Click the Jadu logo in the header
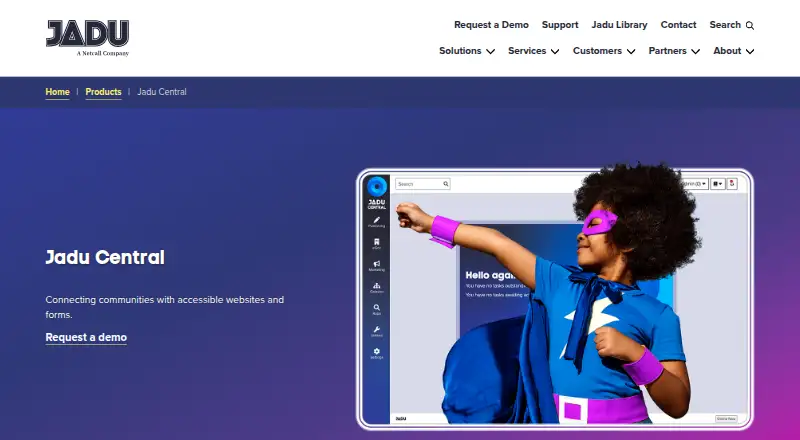 [87, 38]
